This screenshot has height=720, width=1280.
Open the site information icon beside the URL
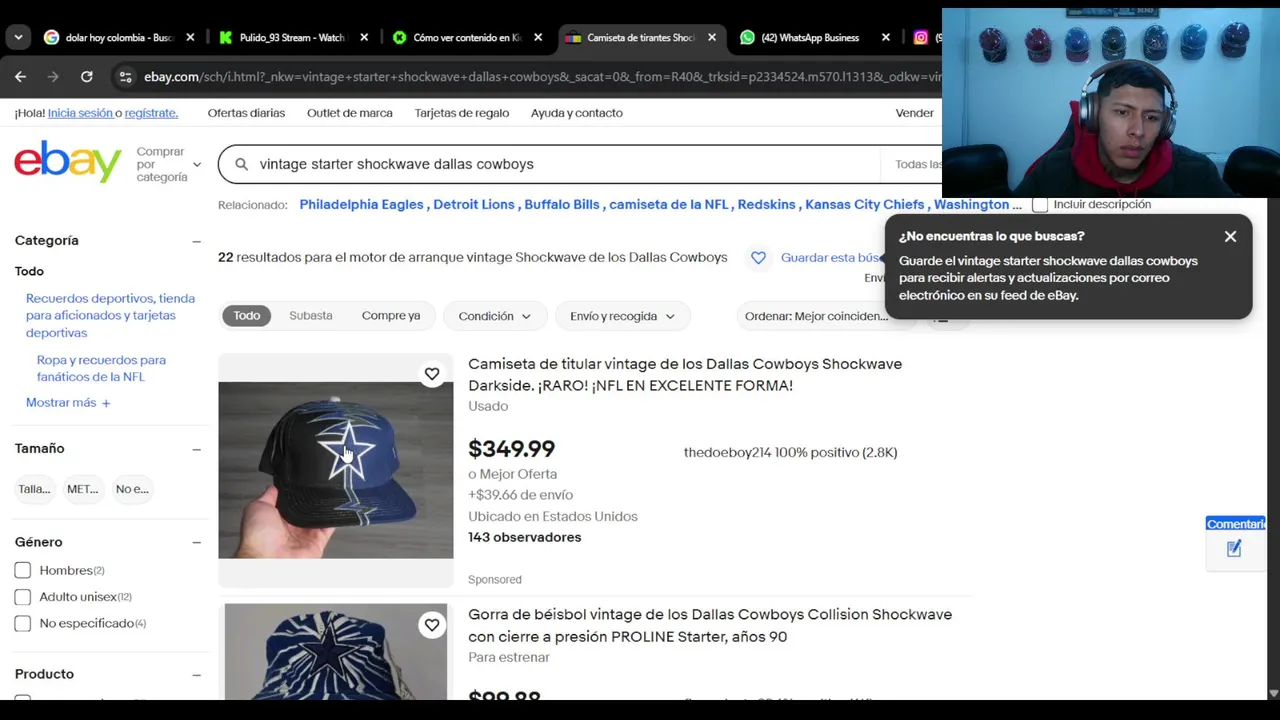click(x=125, y=76)
